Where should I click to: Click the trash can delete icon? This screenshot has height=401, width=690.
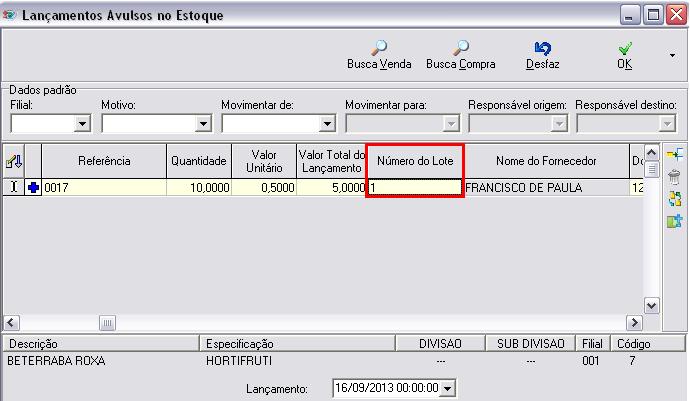[x=675, y=177]
